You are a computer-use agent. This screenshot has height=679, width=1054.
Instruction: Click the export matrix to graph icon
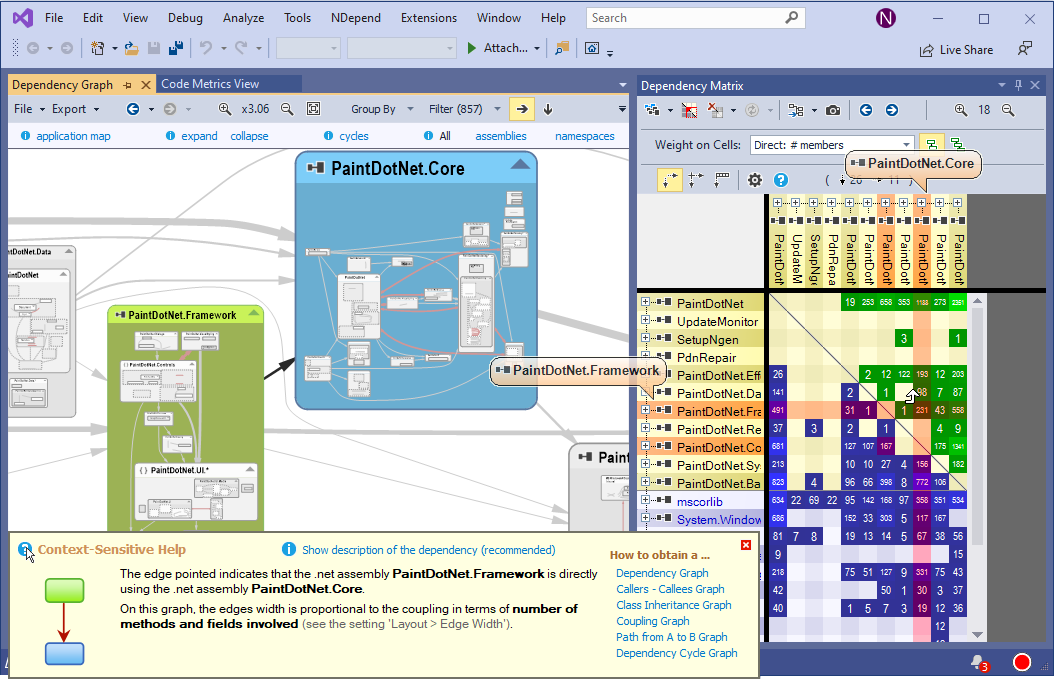click(x=796, y=110)
